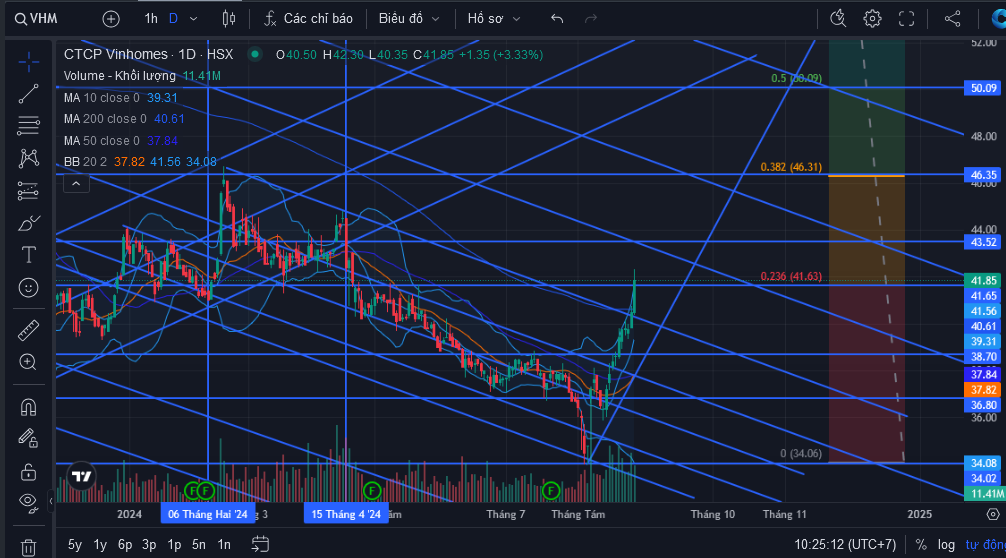Expand the timeframe interval dropdown
Image resolution: width=1006 pixels, height=558 pixels.
(x=194, y=19)
